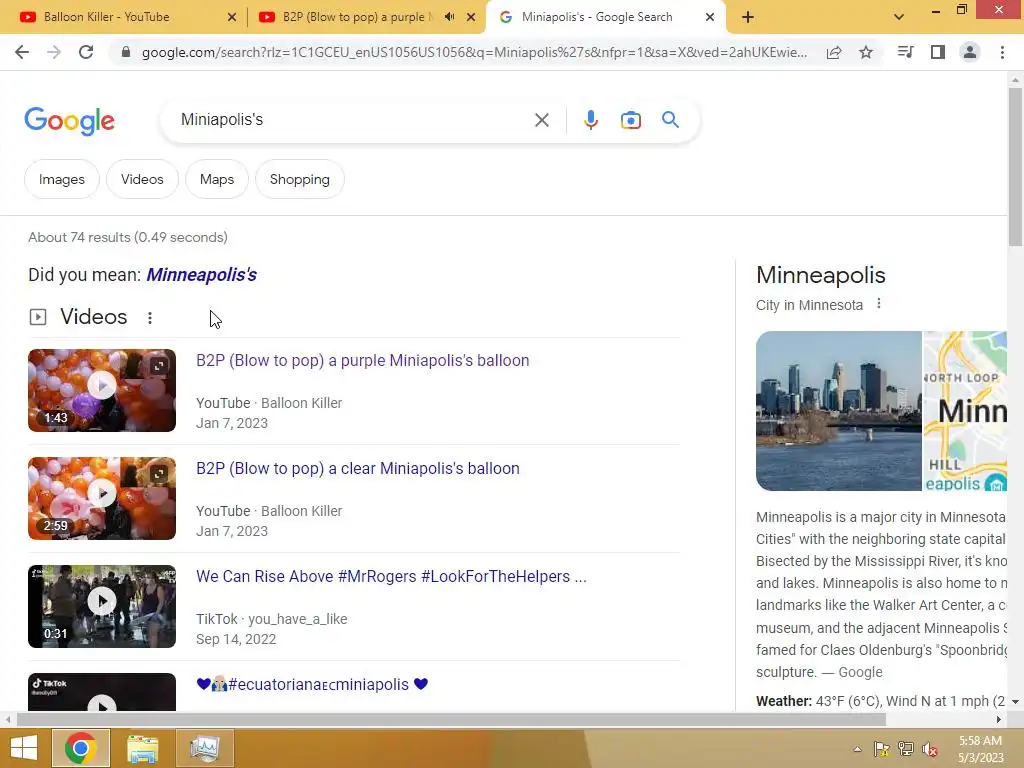
Task: Start voice search with microphone icon
Action: 591,120
